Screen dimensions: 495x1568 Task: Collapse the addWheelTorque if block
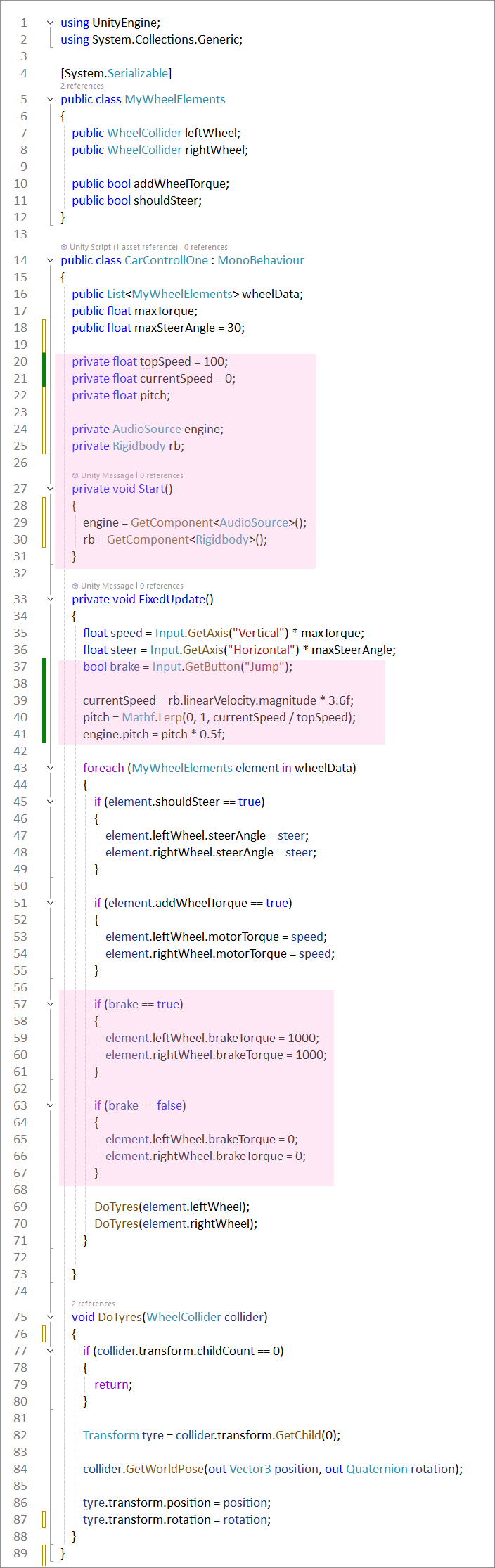point(50,903)
